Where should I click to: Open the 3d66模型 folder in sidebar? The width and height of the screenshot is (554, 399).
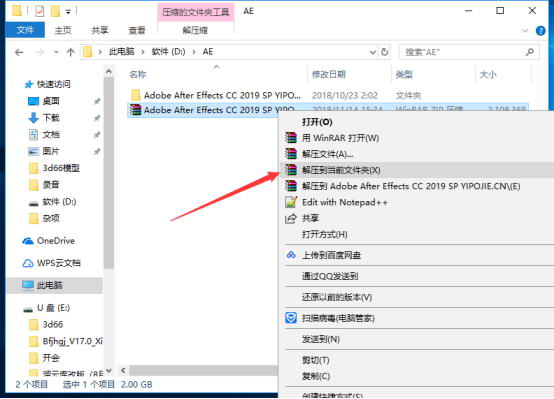pos(54,168)
